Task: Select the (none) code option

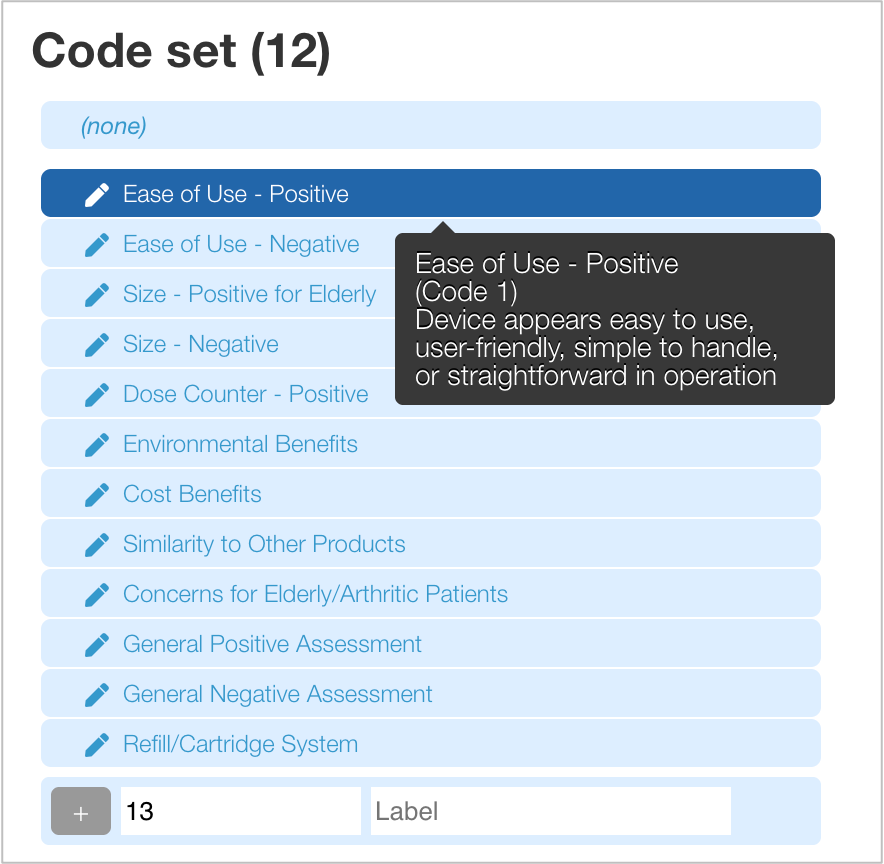Action: pyautogui.click(x=431, y=125)
